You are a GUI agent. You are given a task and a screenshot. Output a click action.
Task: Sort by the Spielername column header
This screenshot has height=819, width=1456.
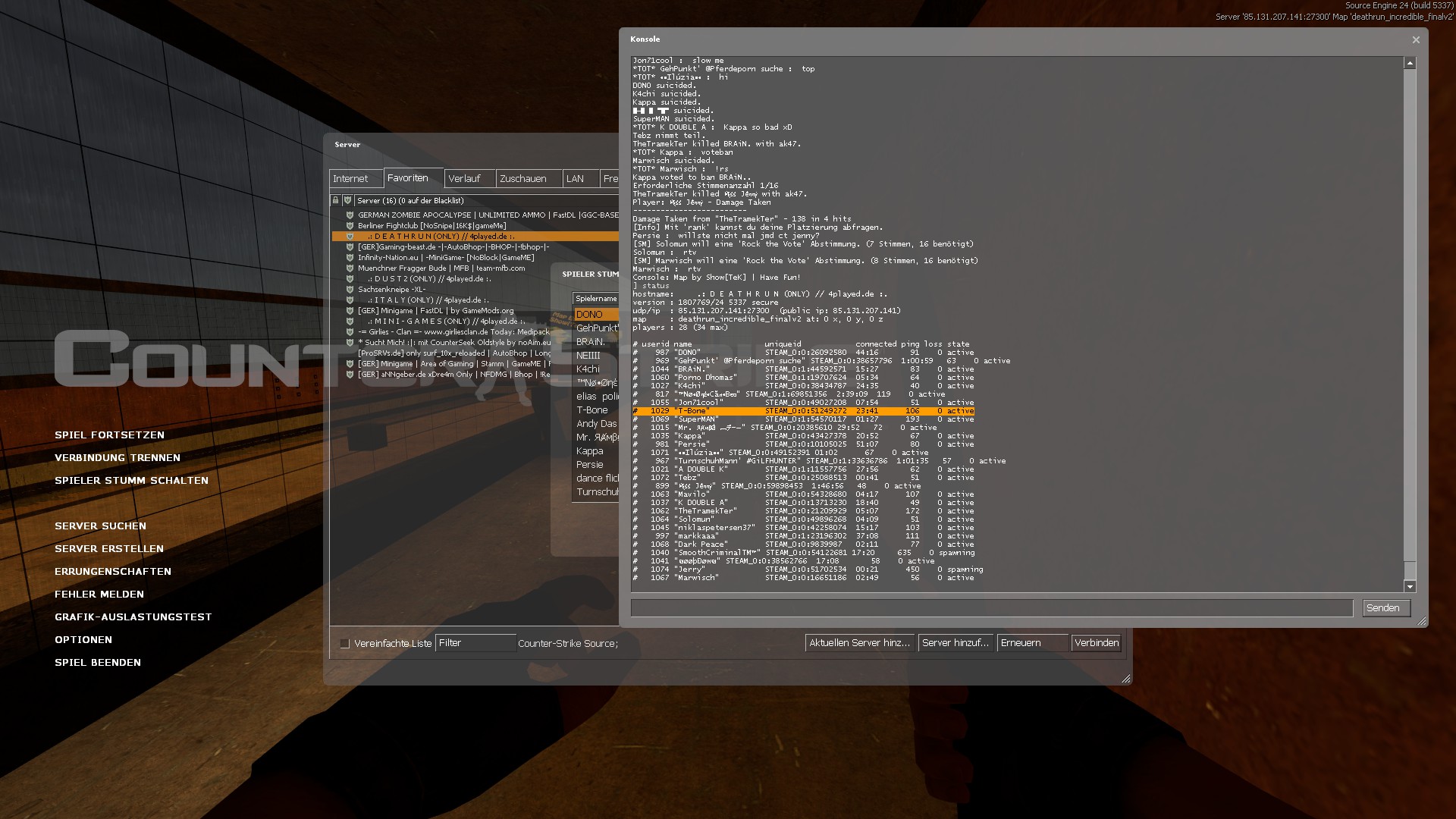click(x=596, y=299)
